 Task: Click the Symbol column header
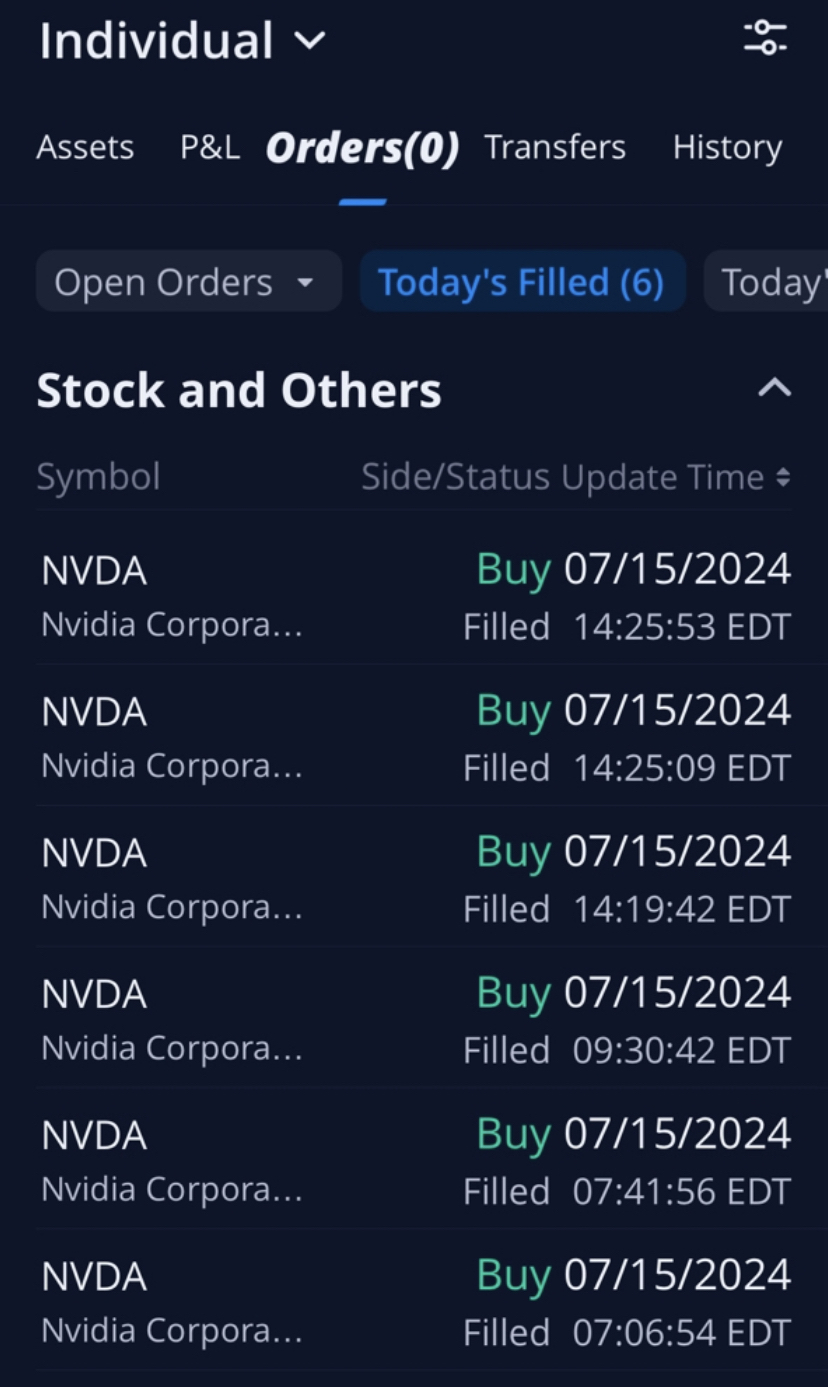tap(98, 477)
